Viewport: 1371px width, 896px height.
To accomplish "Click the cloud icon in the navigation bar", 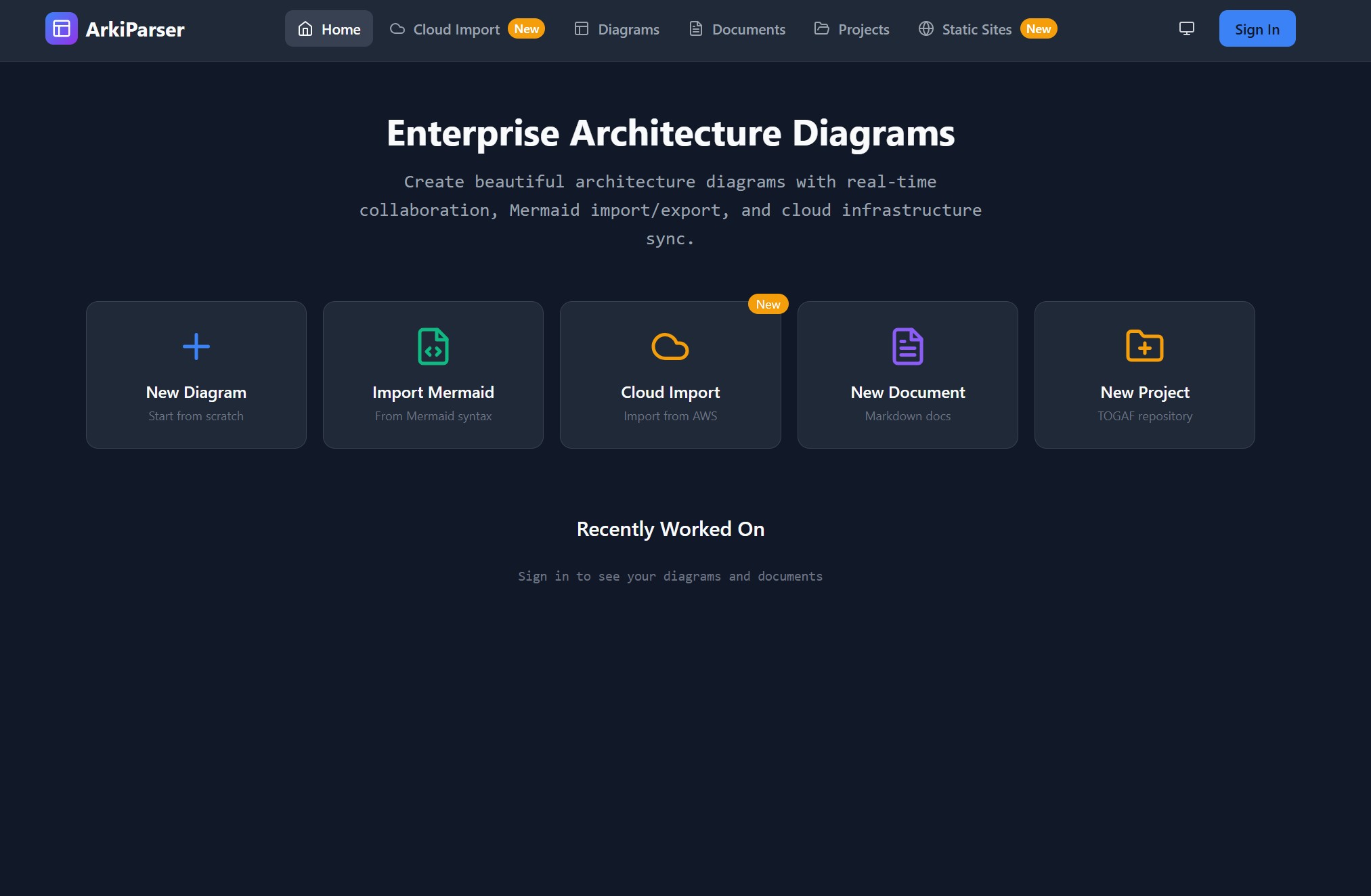I will coord(397,29).
